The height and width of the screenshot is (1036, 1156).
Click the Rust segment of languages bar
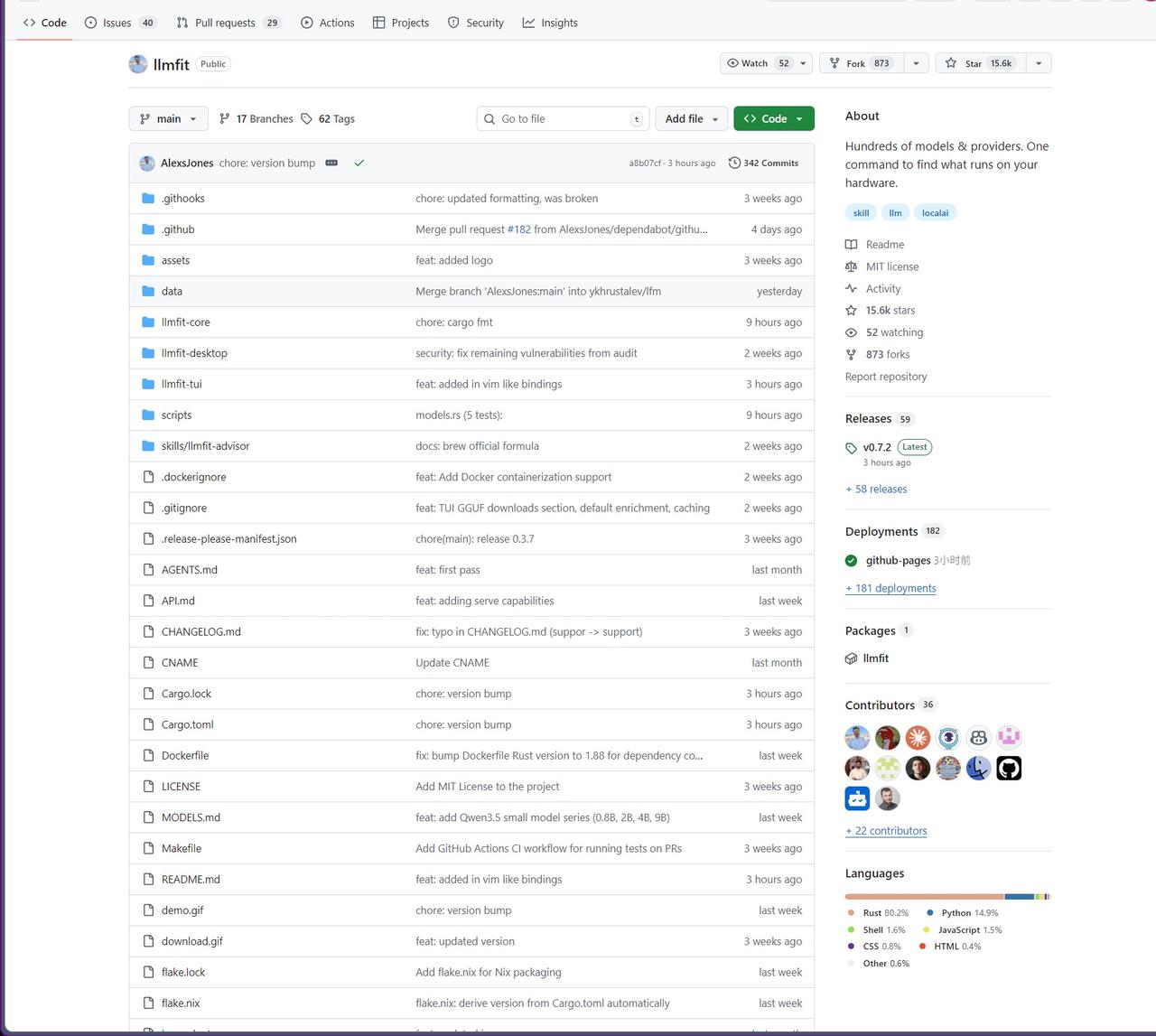point(925,897)
